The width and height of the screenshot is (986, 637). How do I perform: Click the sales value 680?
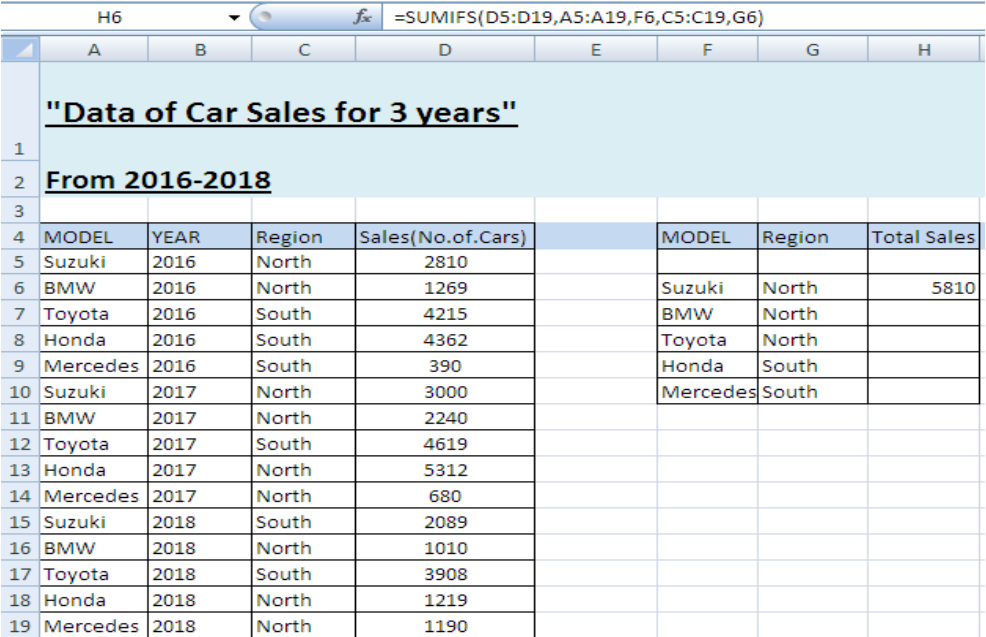tap(445, 496)
